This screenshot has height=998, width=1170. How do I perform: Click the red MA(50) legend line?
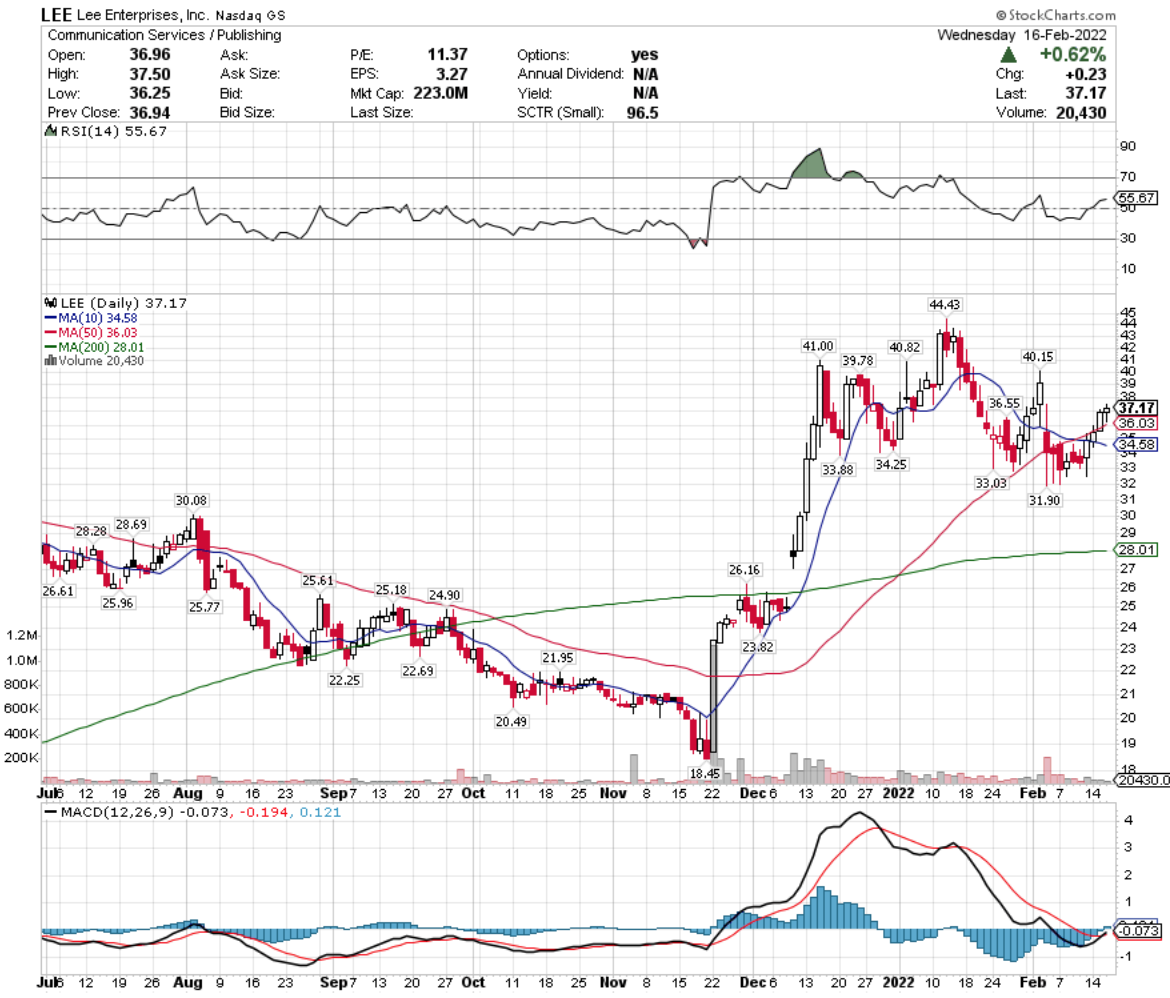pos(51,333)
